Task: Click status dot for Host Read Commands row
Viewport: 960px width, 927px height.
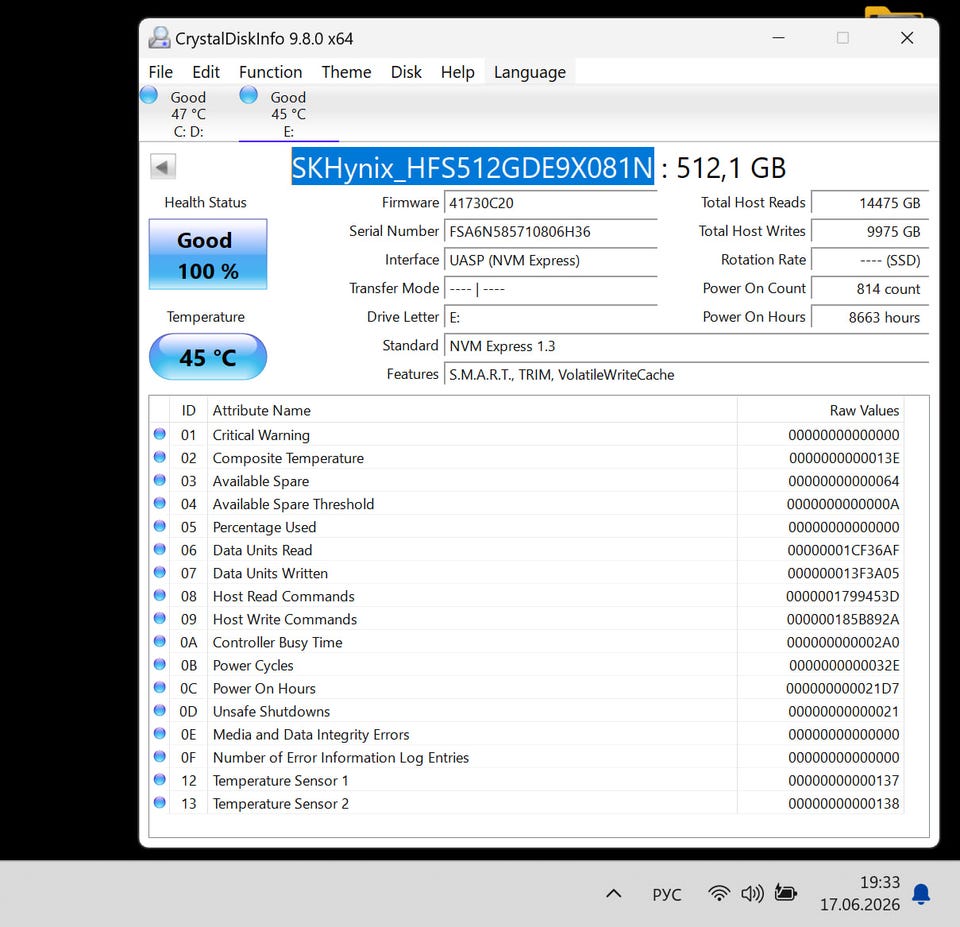Action: [160, 595]
